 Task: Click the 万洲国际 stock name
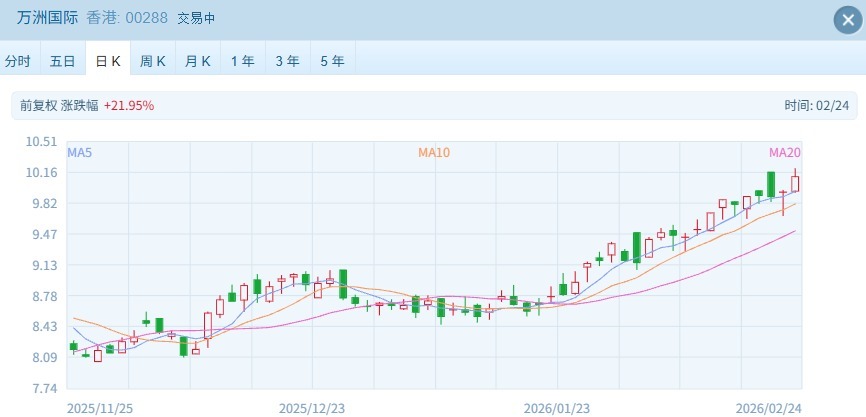point(47,18)
